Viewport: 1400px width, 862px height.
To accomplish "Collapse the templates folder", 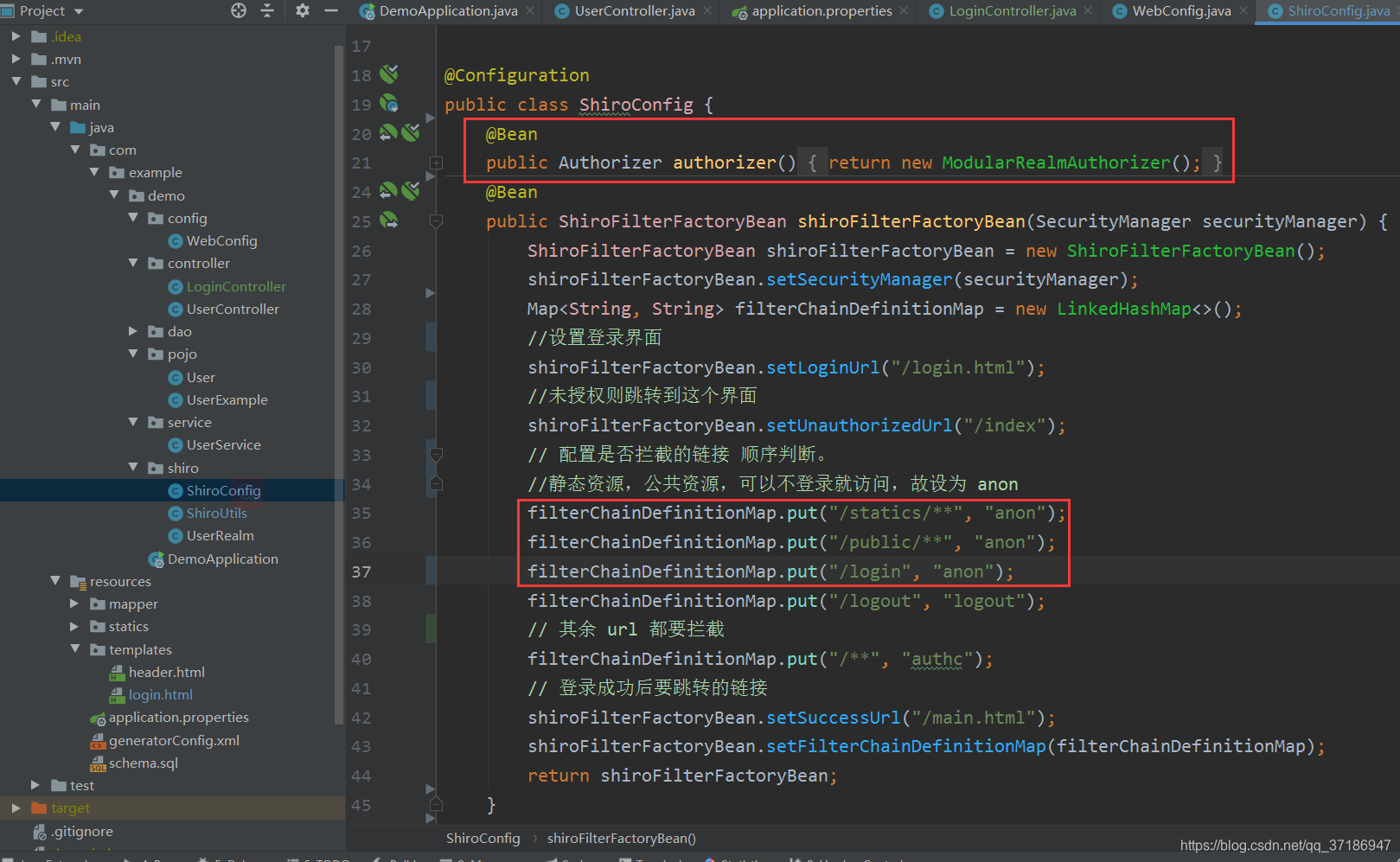I will (x=74, y=648).
